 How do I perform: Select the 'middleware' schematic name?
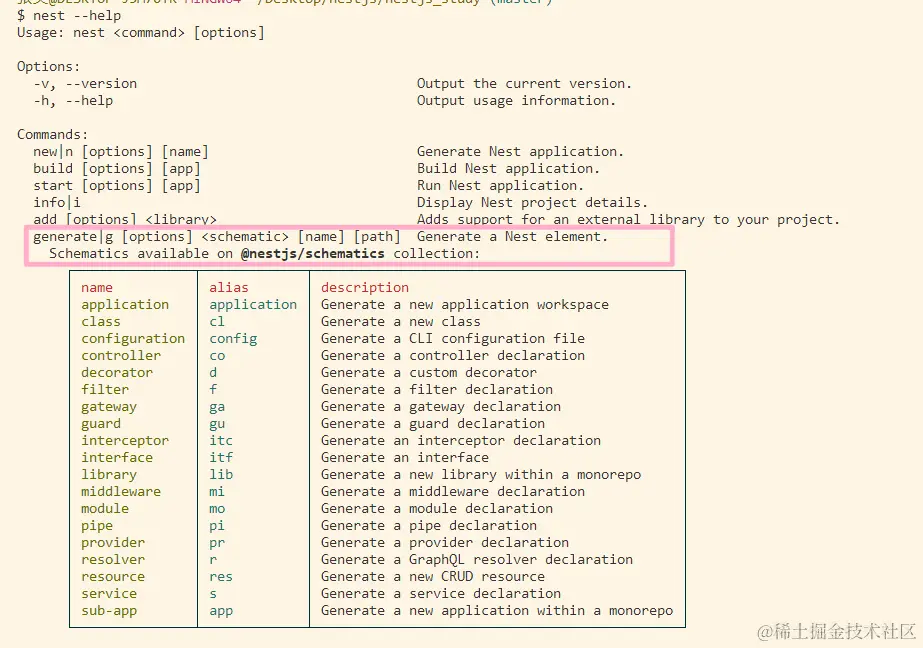(121, 491)
